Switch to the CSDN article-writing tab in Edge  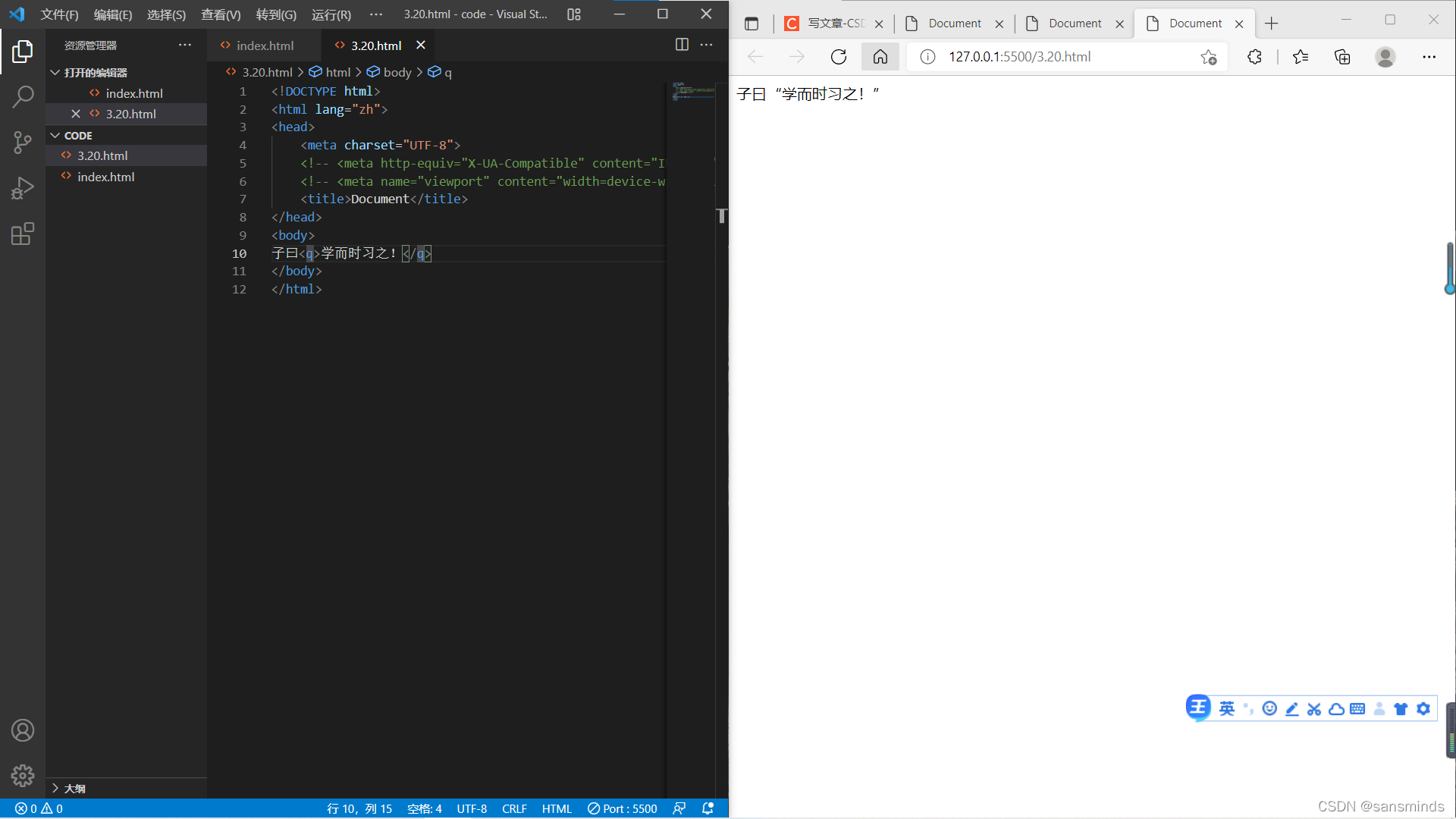(x=834, y=24)
